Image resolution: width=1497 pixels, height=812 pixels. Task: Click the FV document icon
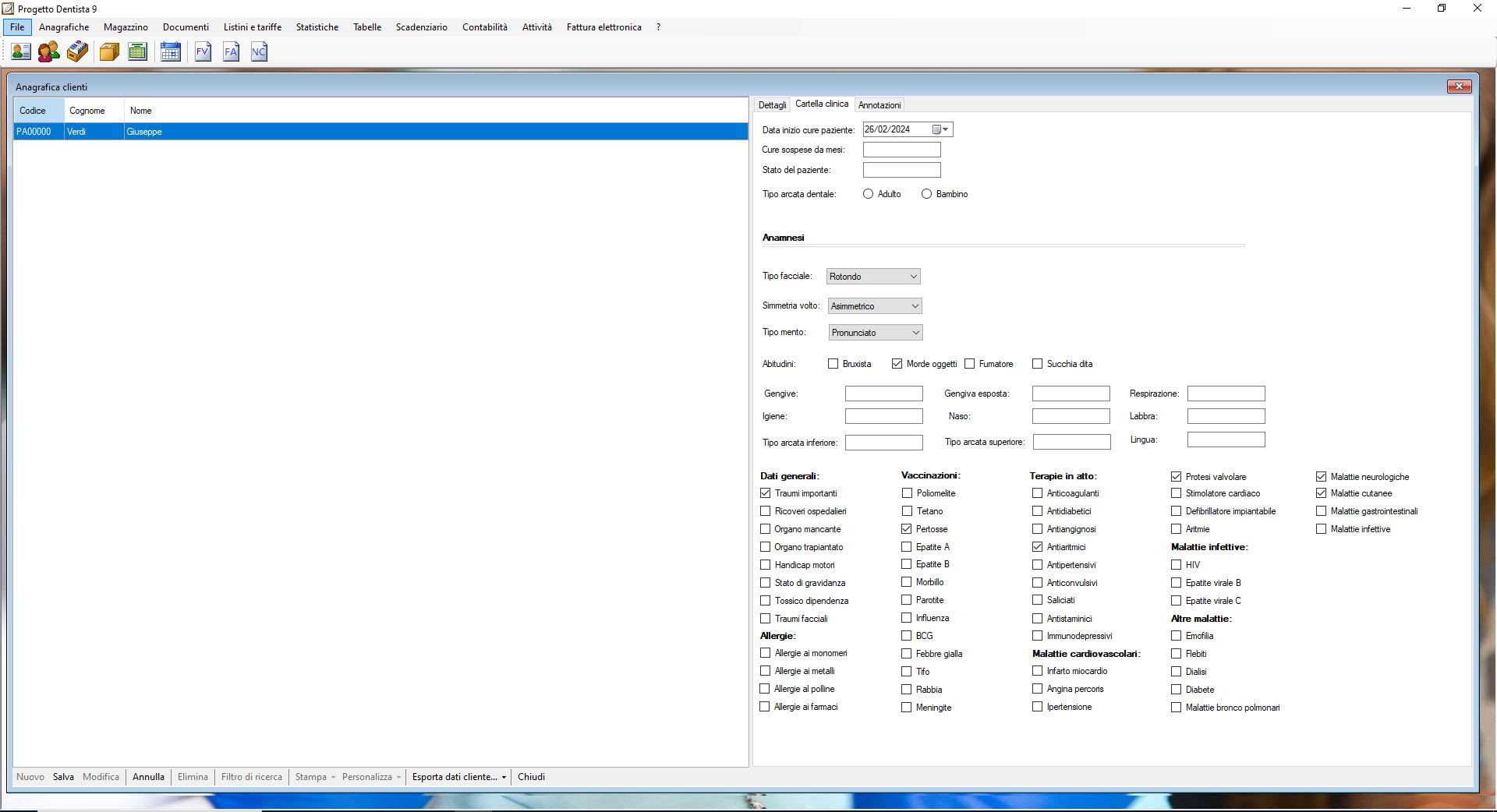click(x=203, y=52)
